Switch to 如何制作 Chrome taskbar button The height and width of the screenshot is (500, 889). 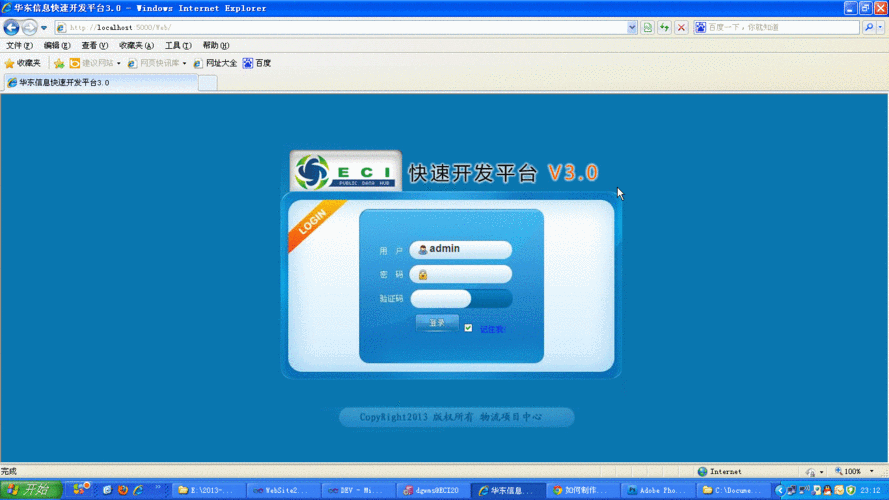[582, 490]
